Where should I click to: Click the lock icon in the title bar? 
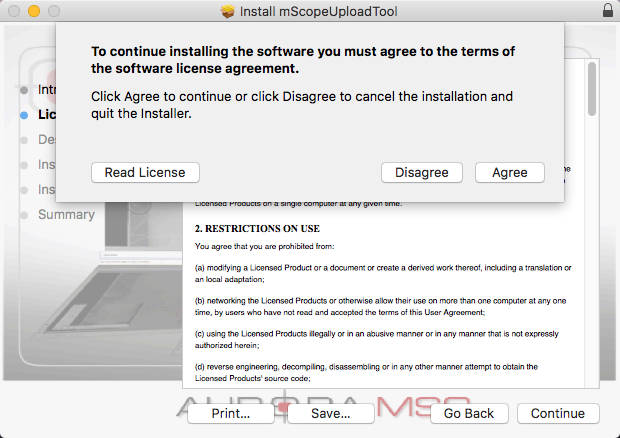point(608,10)
